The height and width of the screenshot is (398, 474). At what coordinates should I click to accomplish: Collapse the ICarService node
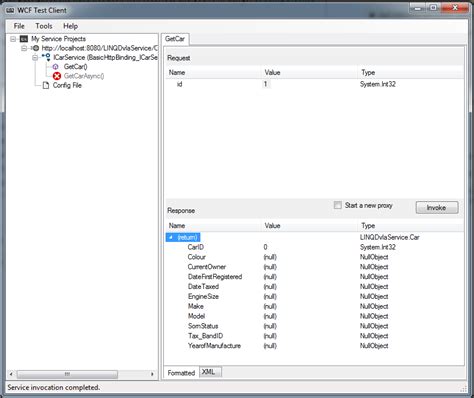(x=35, y=58)
